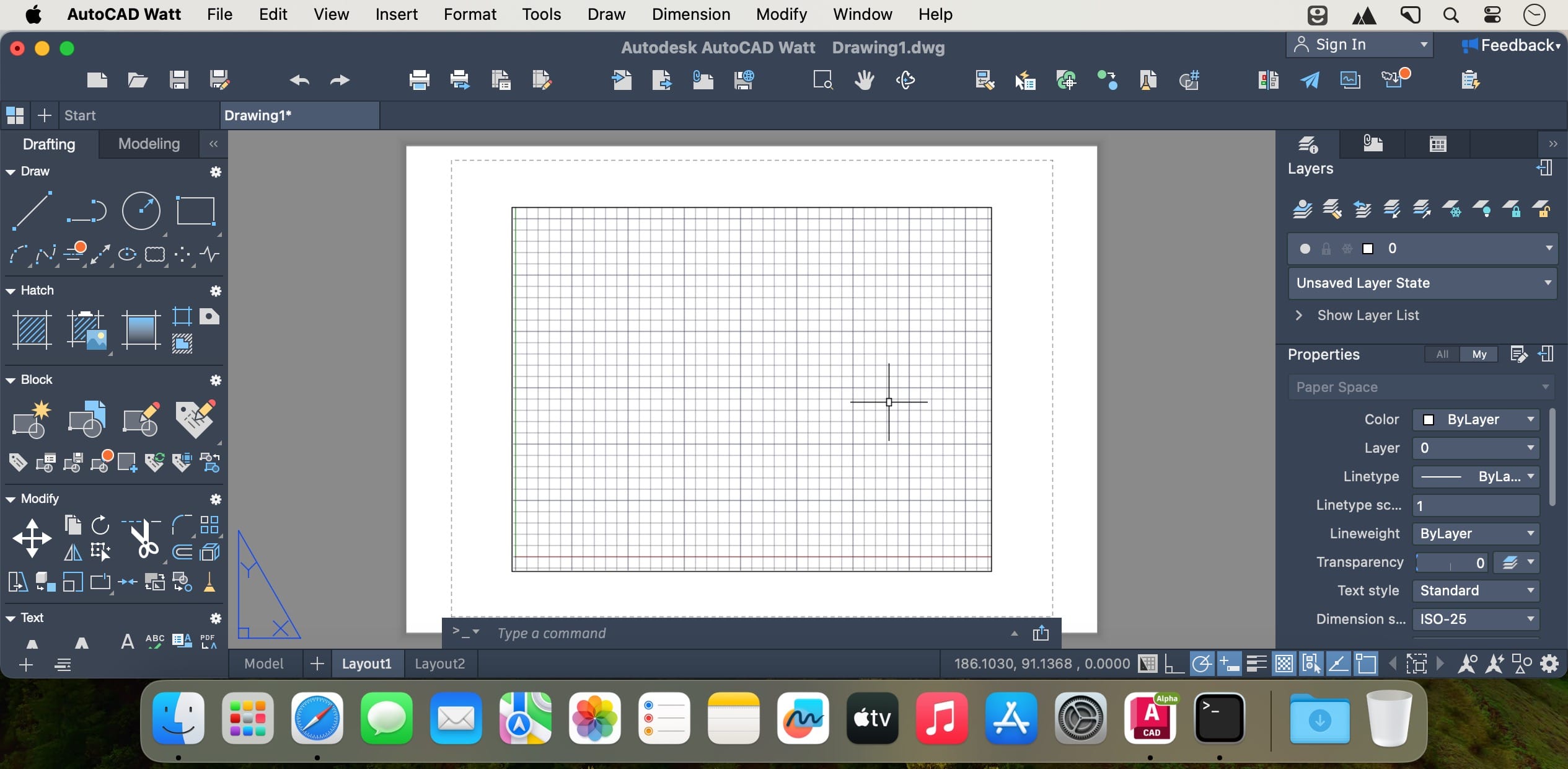Click the Open folder icon in toolbar
Viewport: 1568px width, 769px height.
coord(138,80)
